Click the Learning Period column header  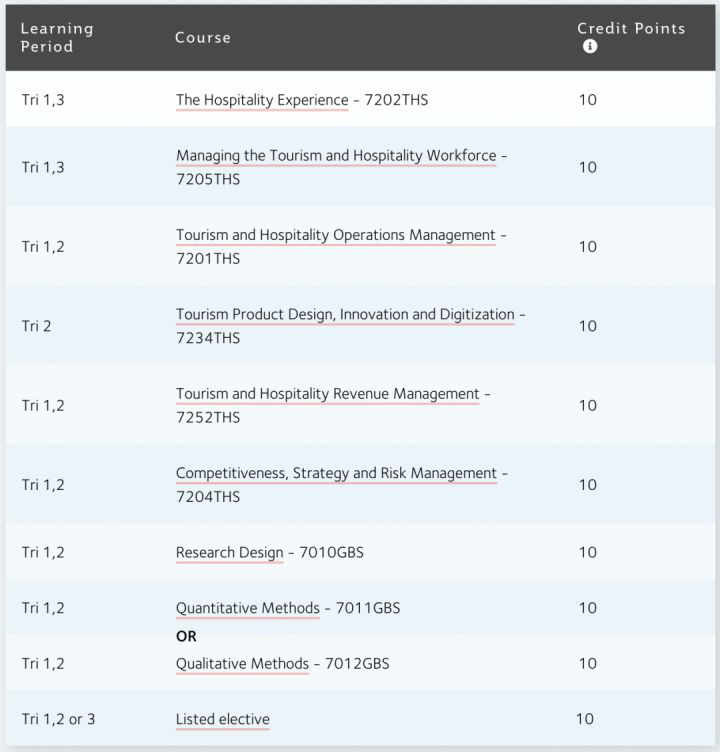pyautogui.click(x=56, y=37)
